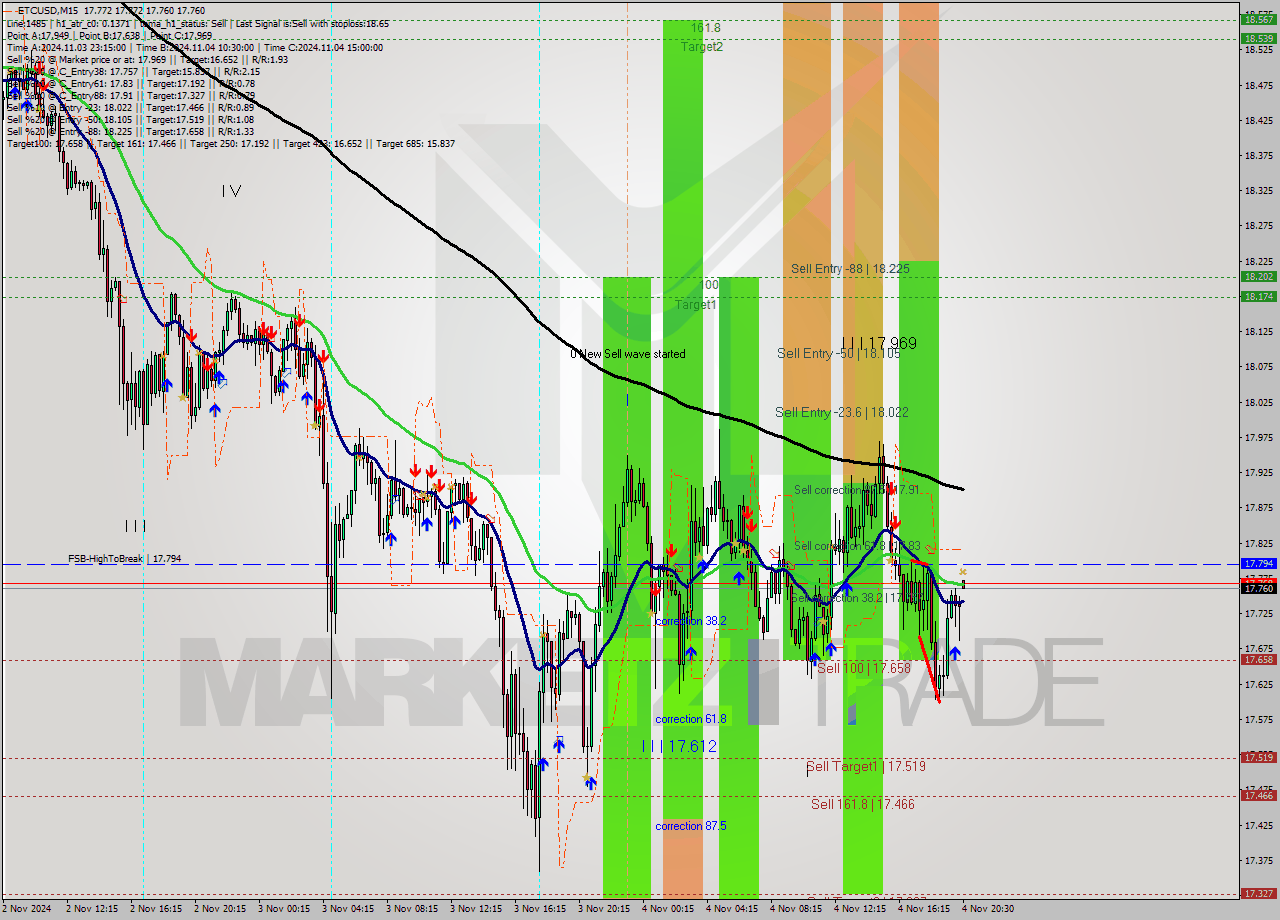Viewport: 1280px width, 920px height.
Task: Select the 'Sell Entry -50 | 18.105' label
Action: [839, 353]
